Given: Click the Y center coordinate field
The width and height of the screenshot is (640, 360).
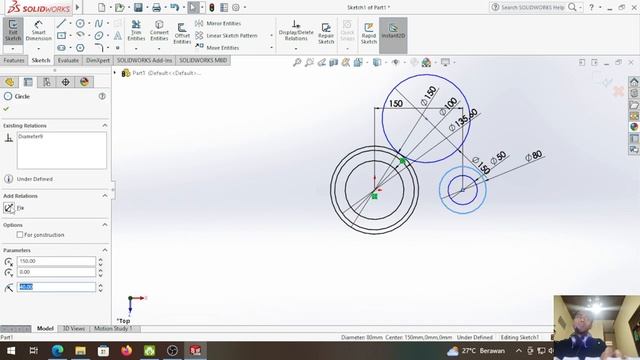Looking at the screenshot, I should 56,272.
